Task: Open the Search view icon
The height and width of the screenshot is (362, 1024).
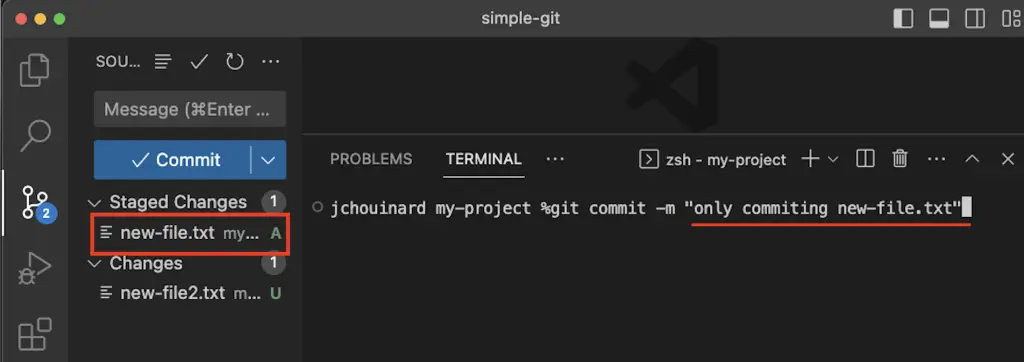Action: coord(35,135)
